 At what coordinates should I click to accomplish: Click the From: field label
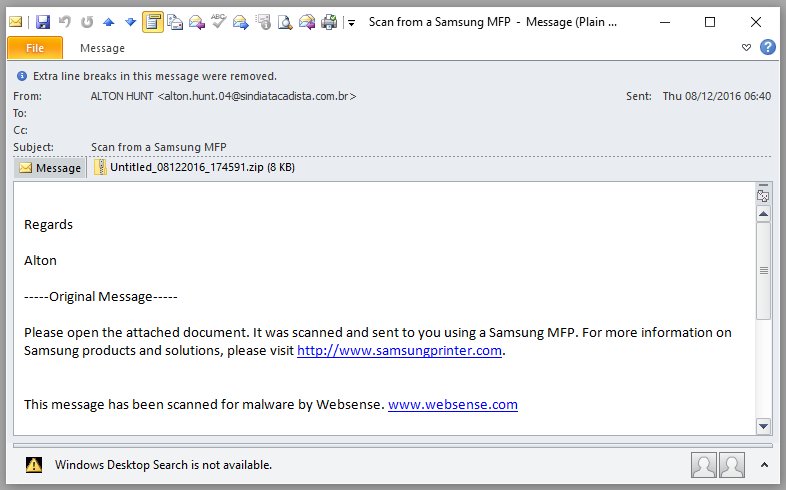[27, 96]
